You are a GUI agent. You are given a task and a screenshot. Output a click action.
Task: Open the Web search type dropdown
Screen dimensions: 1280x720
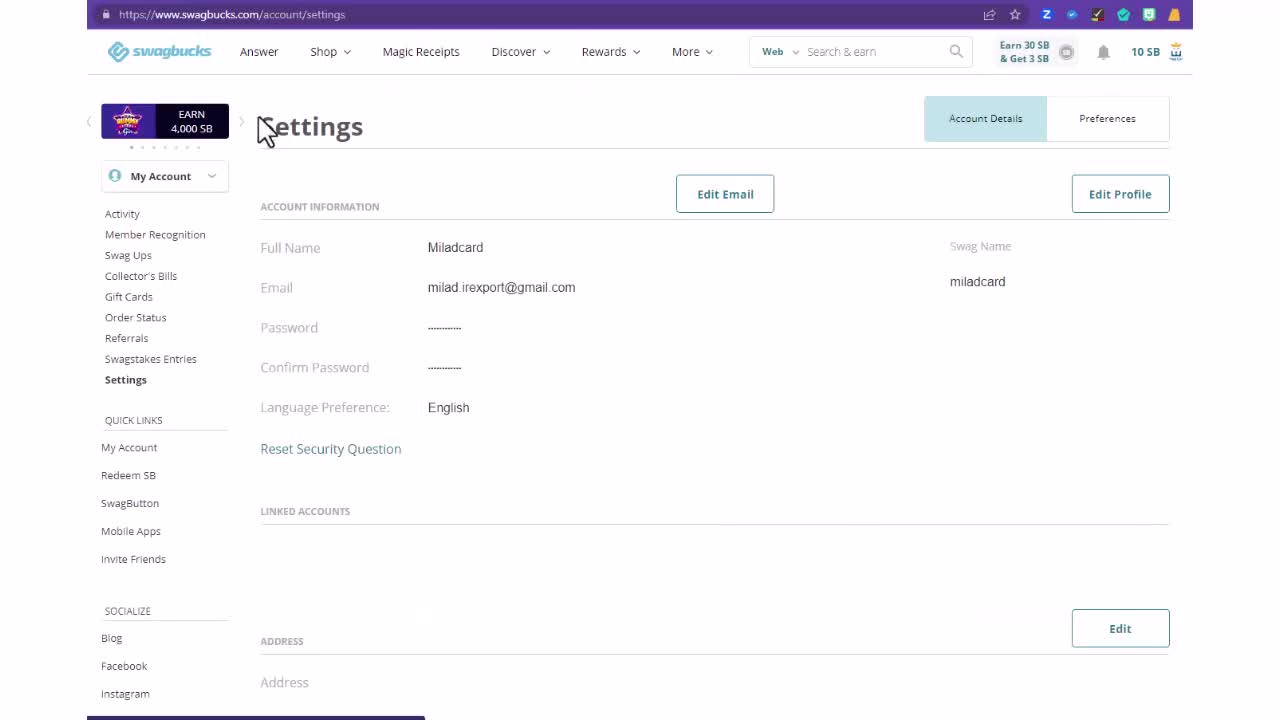point(781,52)
